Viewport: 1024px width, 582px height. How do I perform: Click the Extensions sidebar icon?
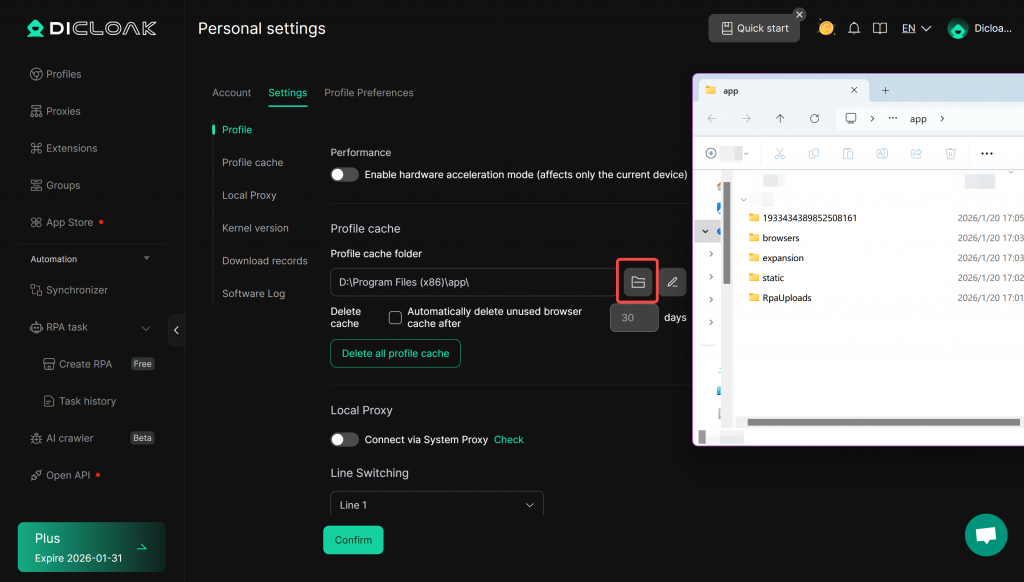[36, 148]
